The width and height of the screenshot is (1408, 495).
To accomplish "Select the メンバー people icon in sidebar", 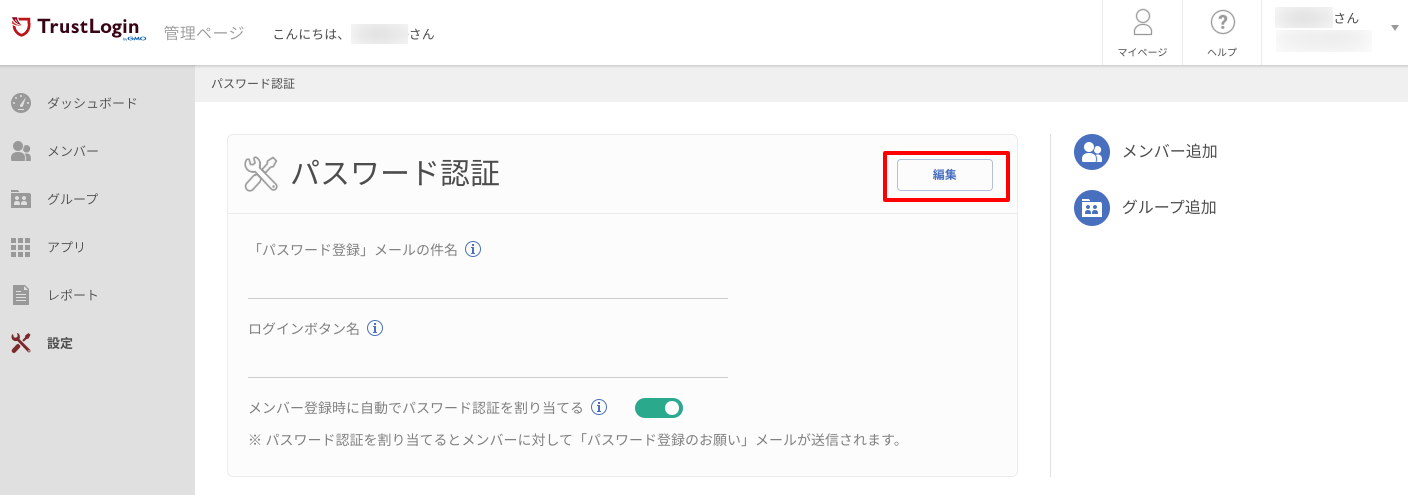I will point(21,151).
